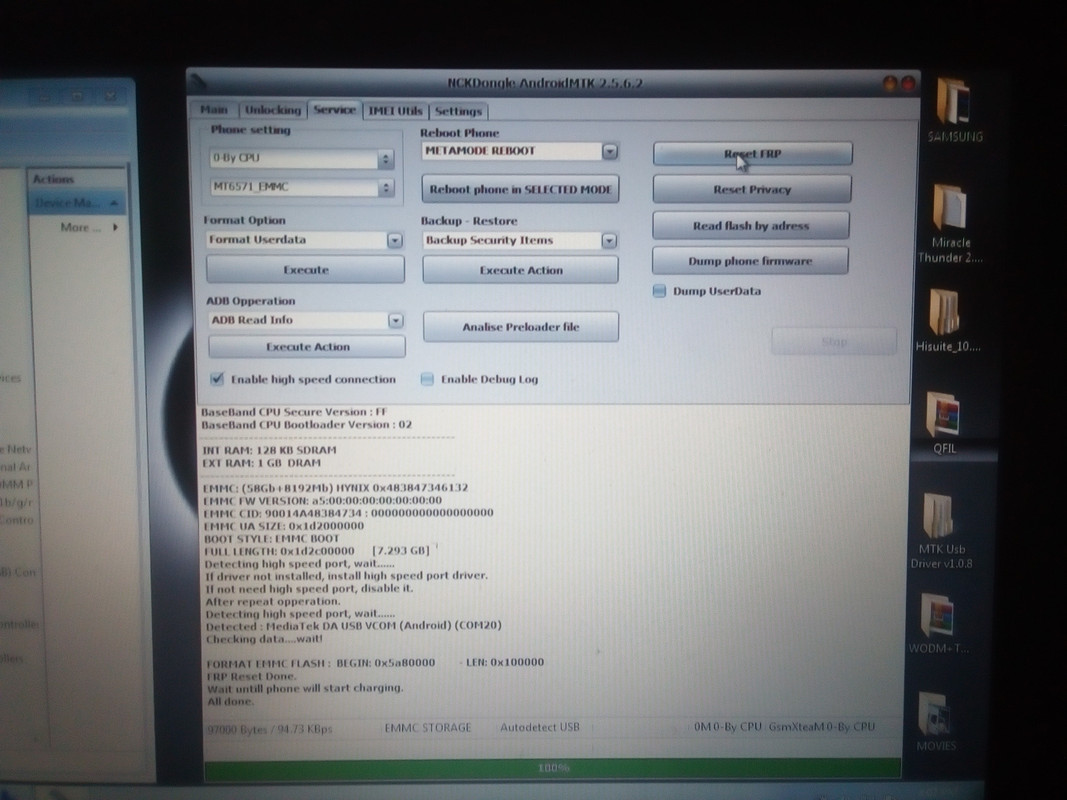Expand the More actions submenu arrow
Viewport: 1067px width, 800px height.
click(x=116, y=227)
